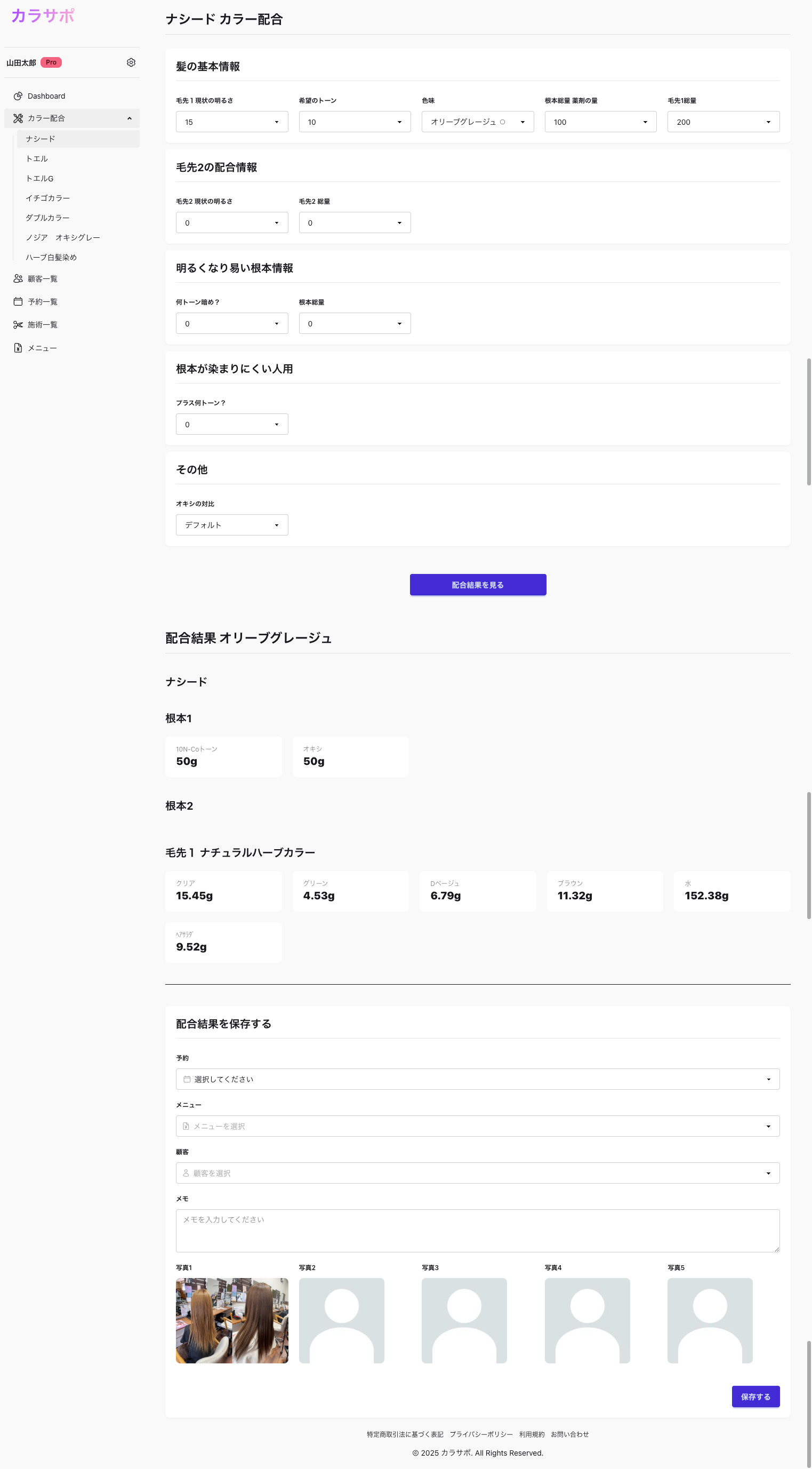Open the settings gear beside 山田太郎
The width and height of the screenshot is (812, 1469).
pyautogui.click(x=131, y=62)
